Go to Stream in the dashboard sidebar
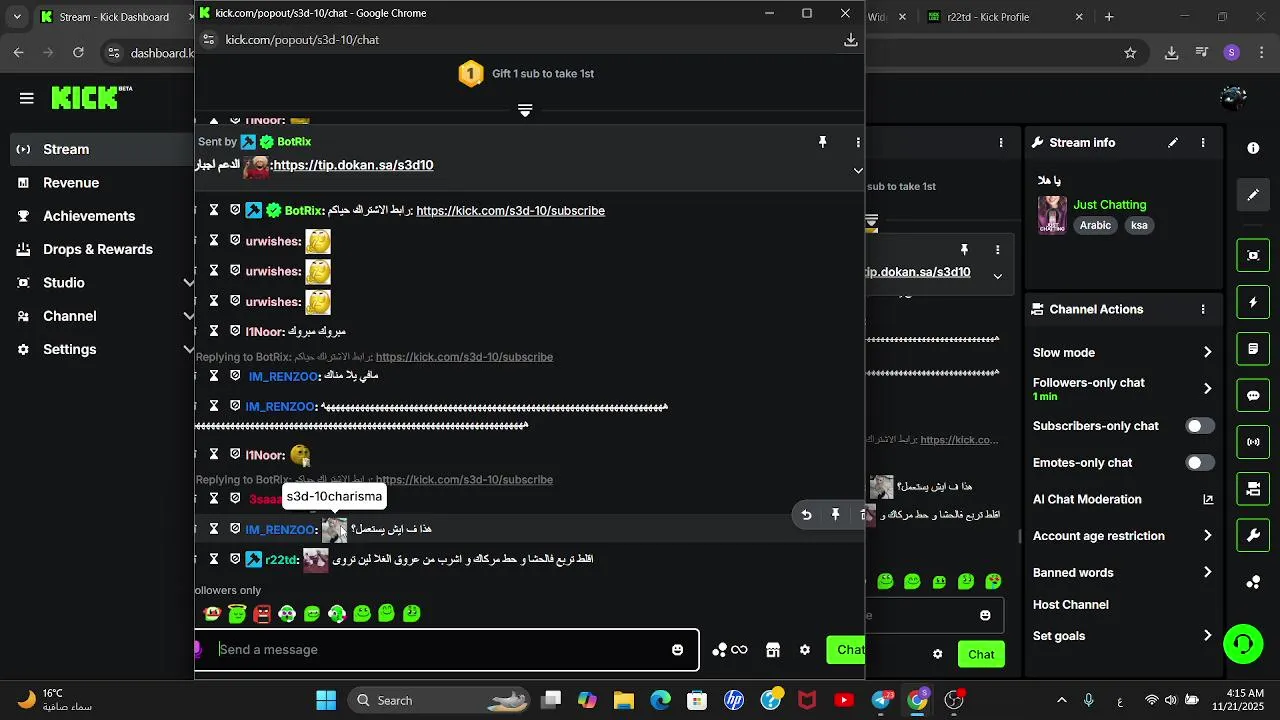 (100, 149)
